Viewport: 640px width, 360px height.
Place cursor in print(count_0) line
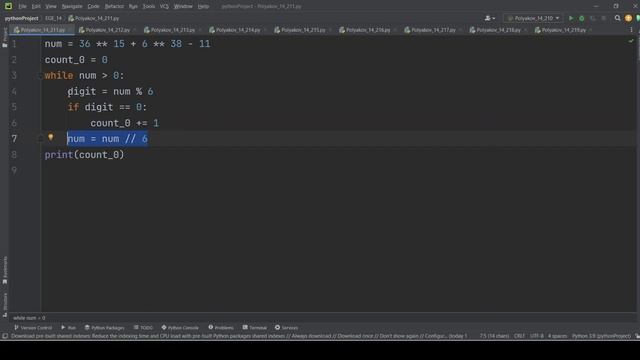(84, 155)
